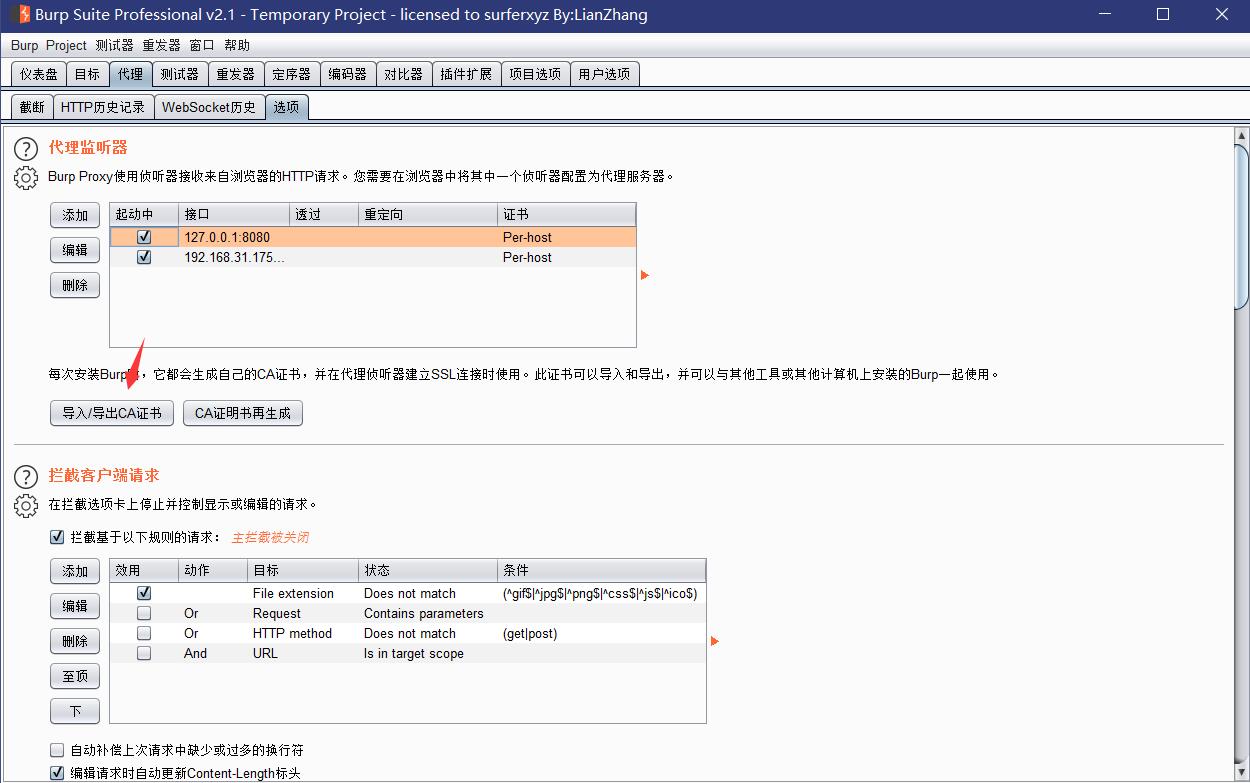Click 证书 column header in listeners table
The image size is (1250, 783).
567,214
